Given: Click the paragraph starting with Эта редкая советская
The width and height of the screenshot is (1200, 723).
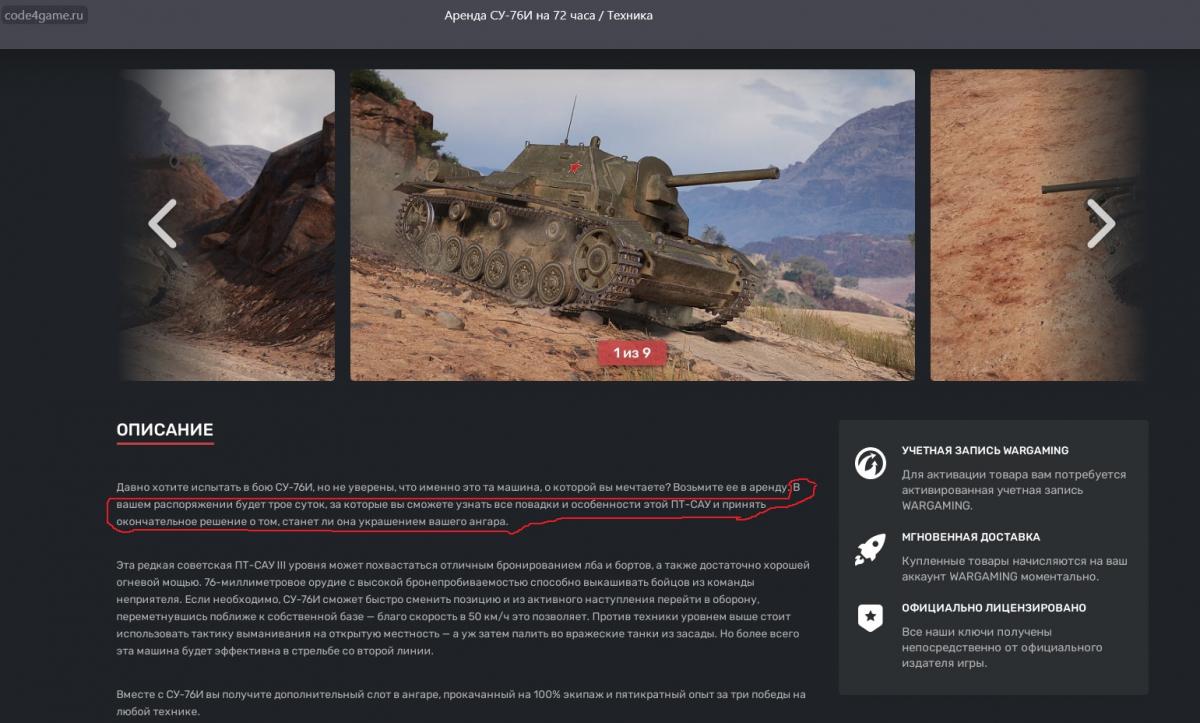Looking at the screenshot, I should [463, 608].
